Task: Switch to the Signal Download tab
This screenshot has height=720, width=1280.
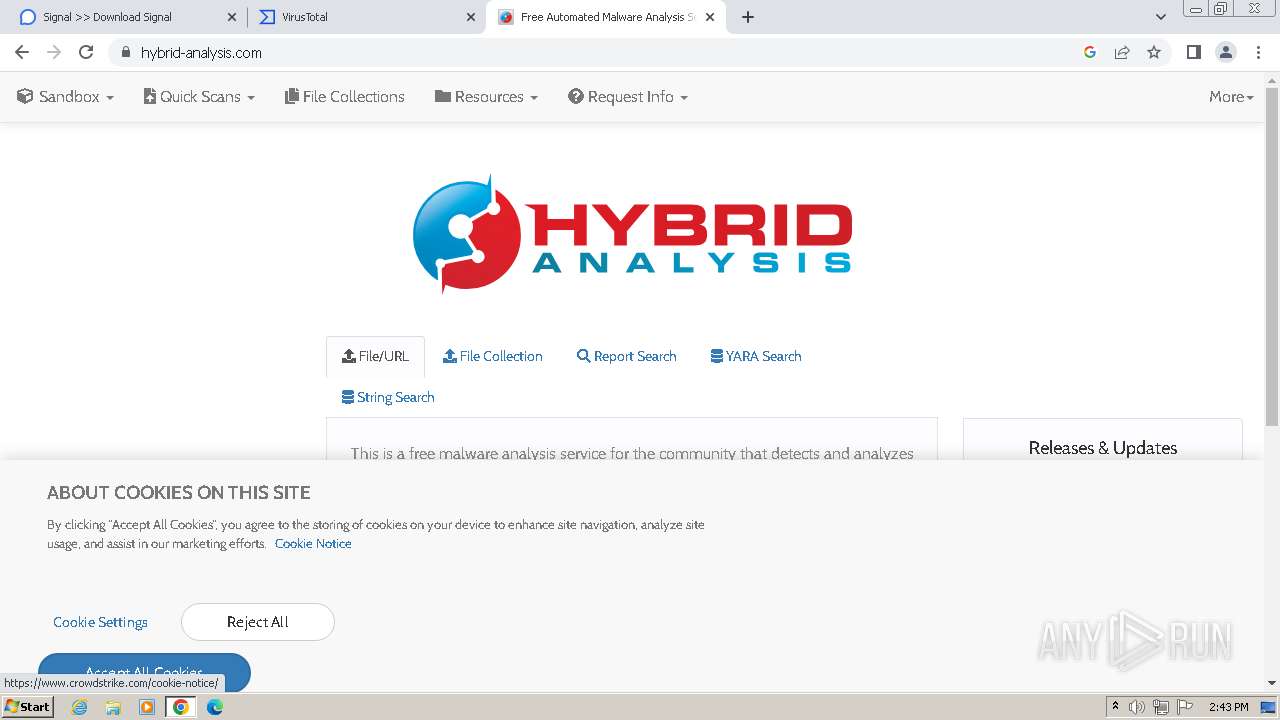Action: (x=125, y=17)
